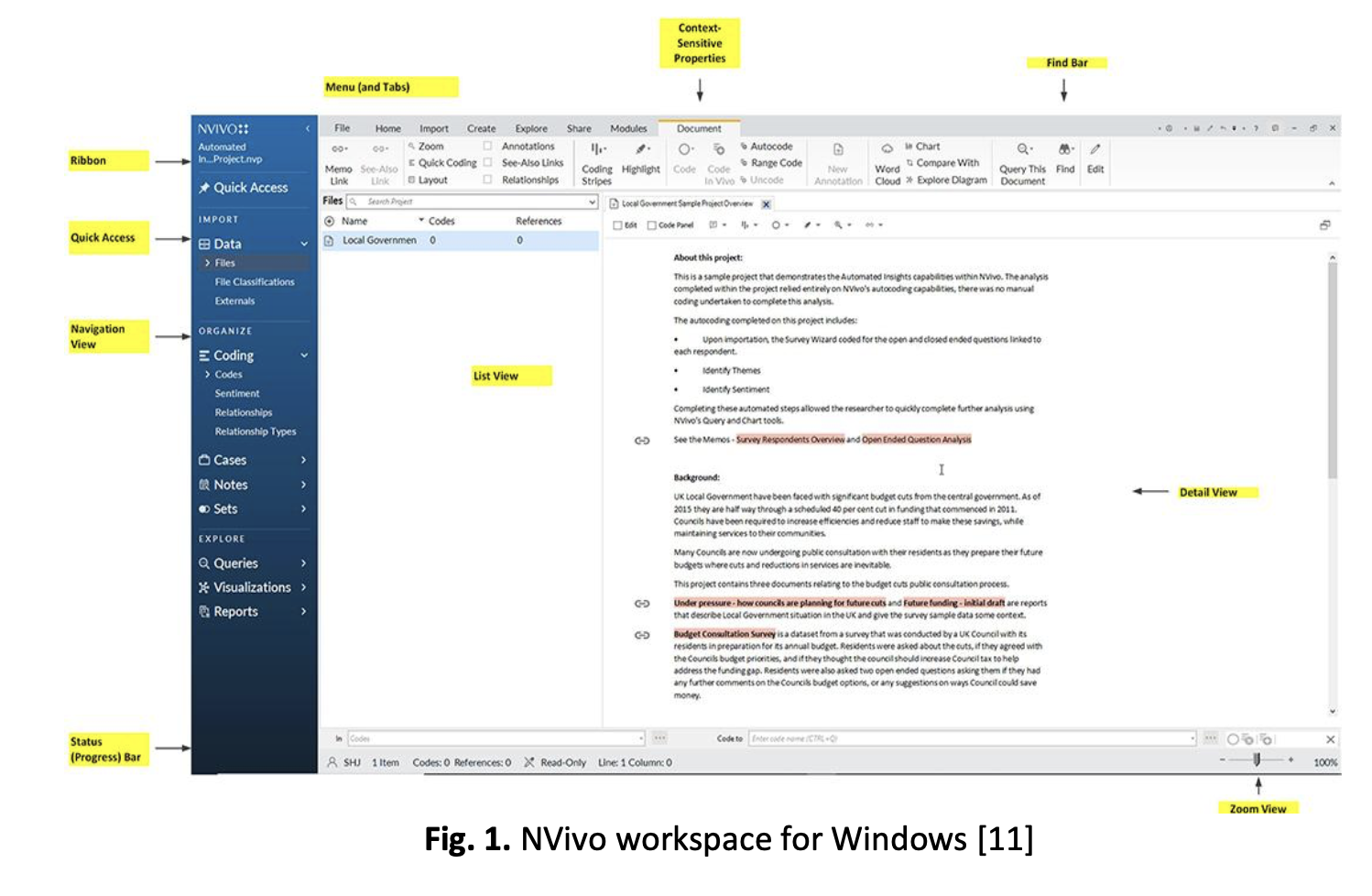1372x896 pixels.
Task: Open Explore Diagram from ribbon
Action: tap(946, 180)
